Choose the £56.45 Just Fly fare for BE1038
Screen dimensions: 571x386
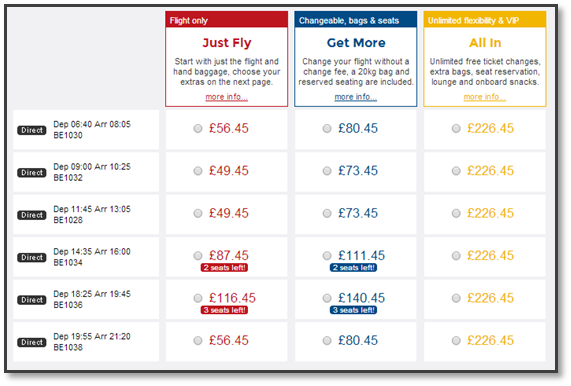pyautogui.click(x=198, y=341)
